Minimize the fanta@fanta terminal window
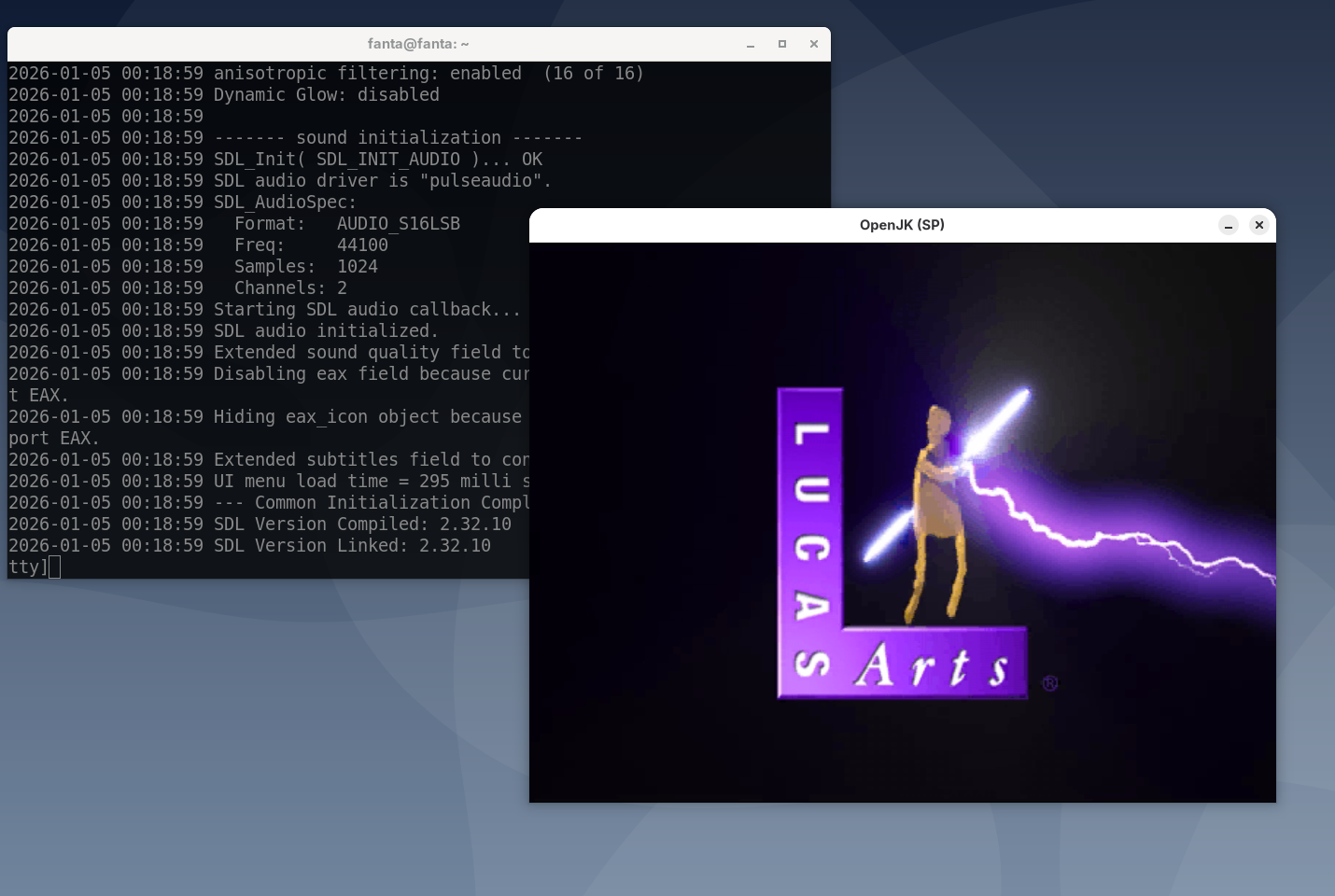Viewport: 1335px width, 896px height. pyautogui.click(x=751, y=44)
